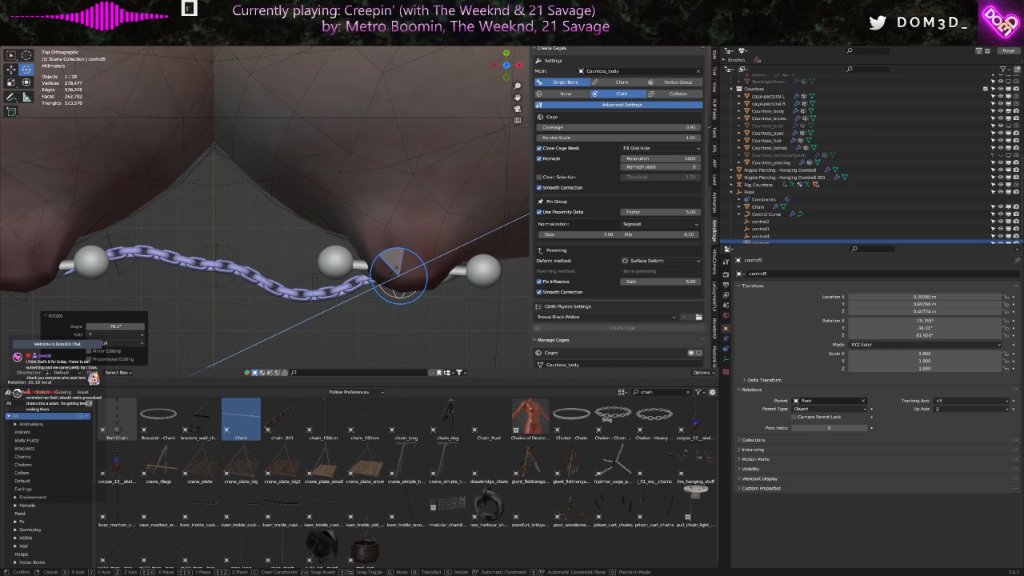Click the green Y axis gizmo dot
The height and width of the screenshot is (576, 1024).
coord(506,53)
